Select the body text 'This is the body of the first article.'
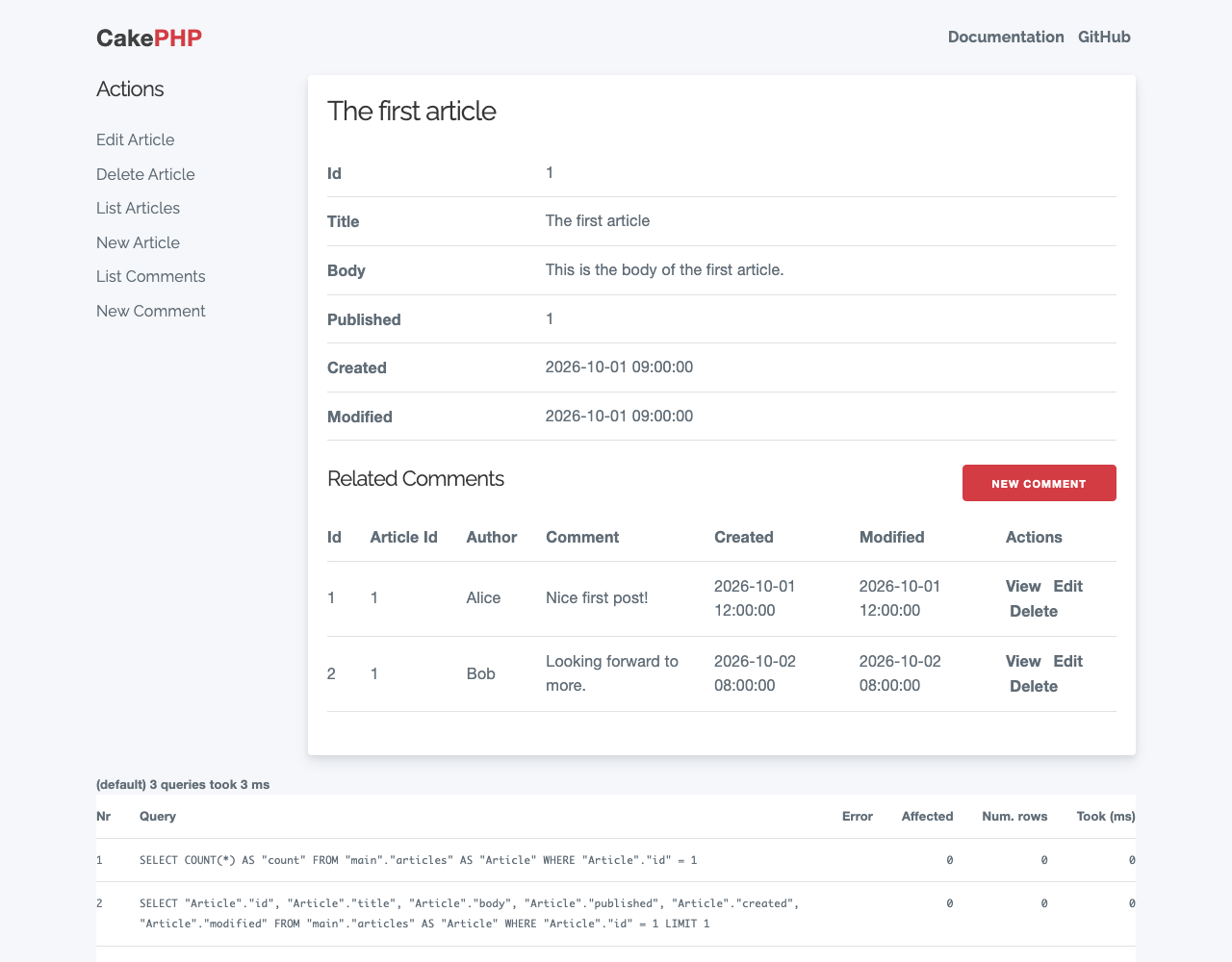1232x962 pixels. click(x=665, y=269)
